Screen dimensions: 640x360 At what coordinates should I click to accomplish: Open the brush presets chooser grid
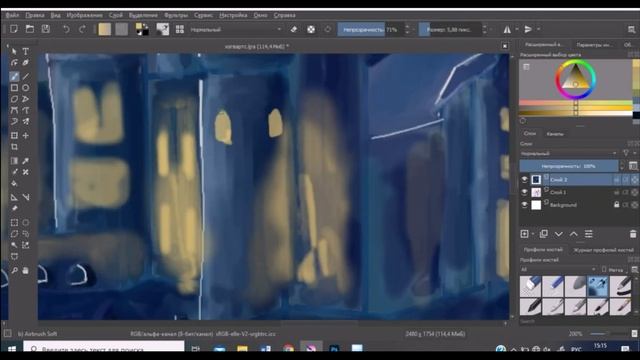click(180, 29)
